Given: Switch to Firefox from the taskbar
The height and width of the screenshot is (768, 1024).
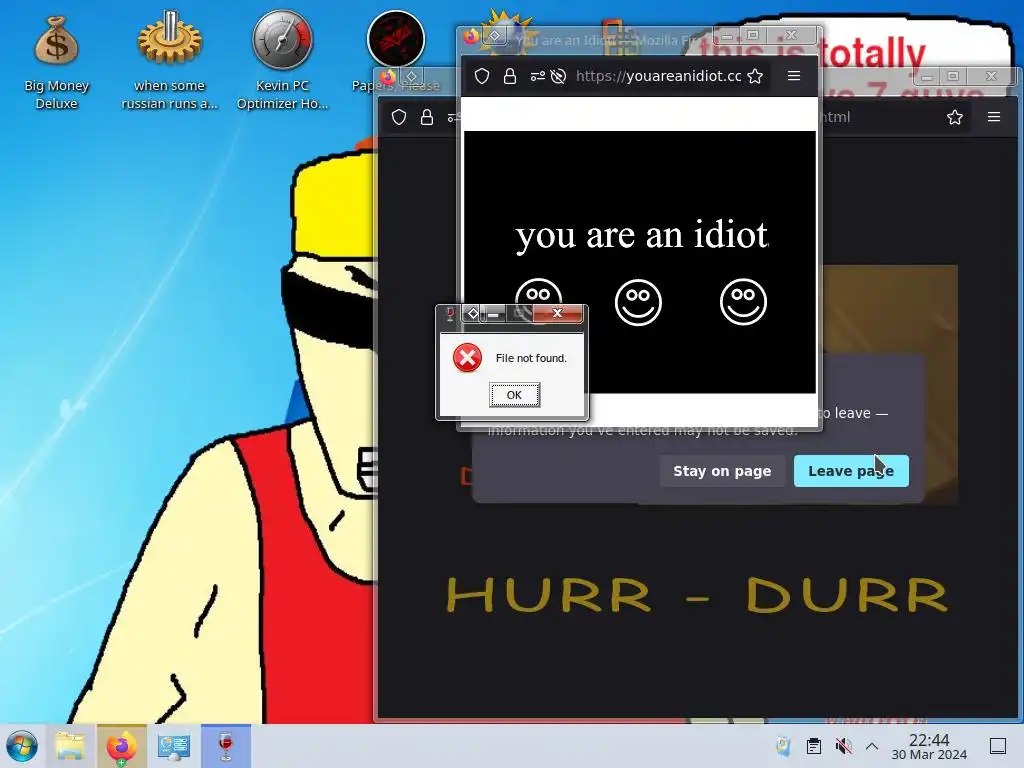Looking at the screenshot, I should (122, 746).
